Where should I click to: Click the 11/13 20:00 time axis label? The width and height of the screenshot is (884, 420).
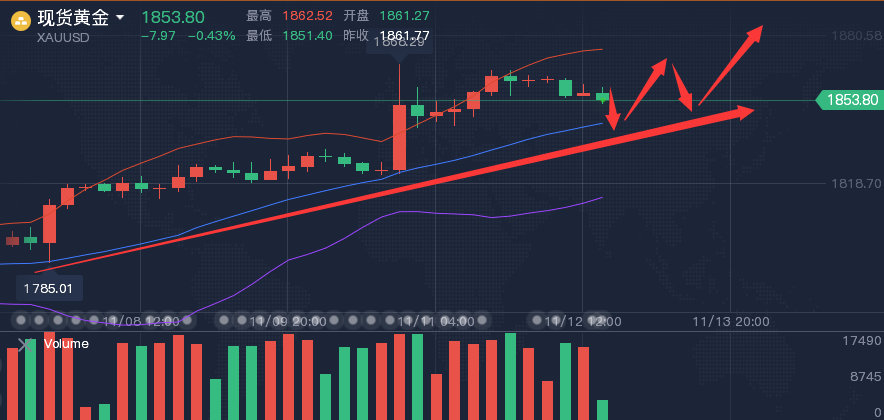coord(731,322)
